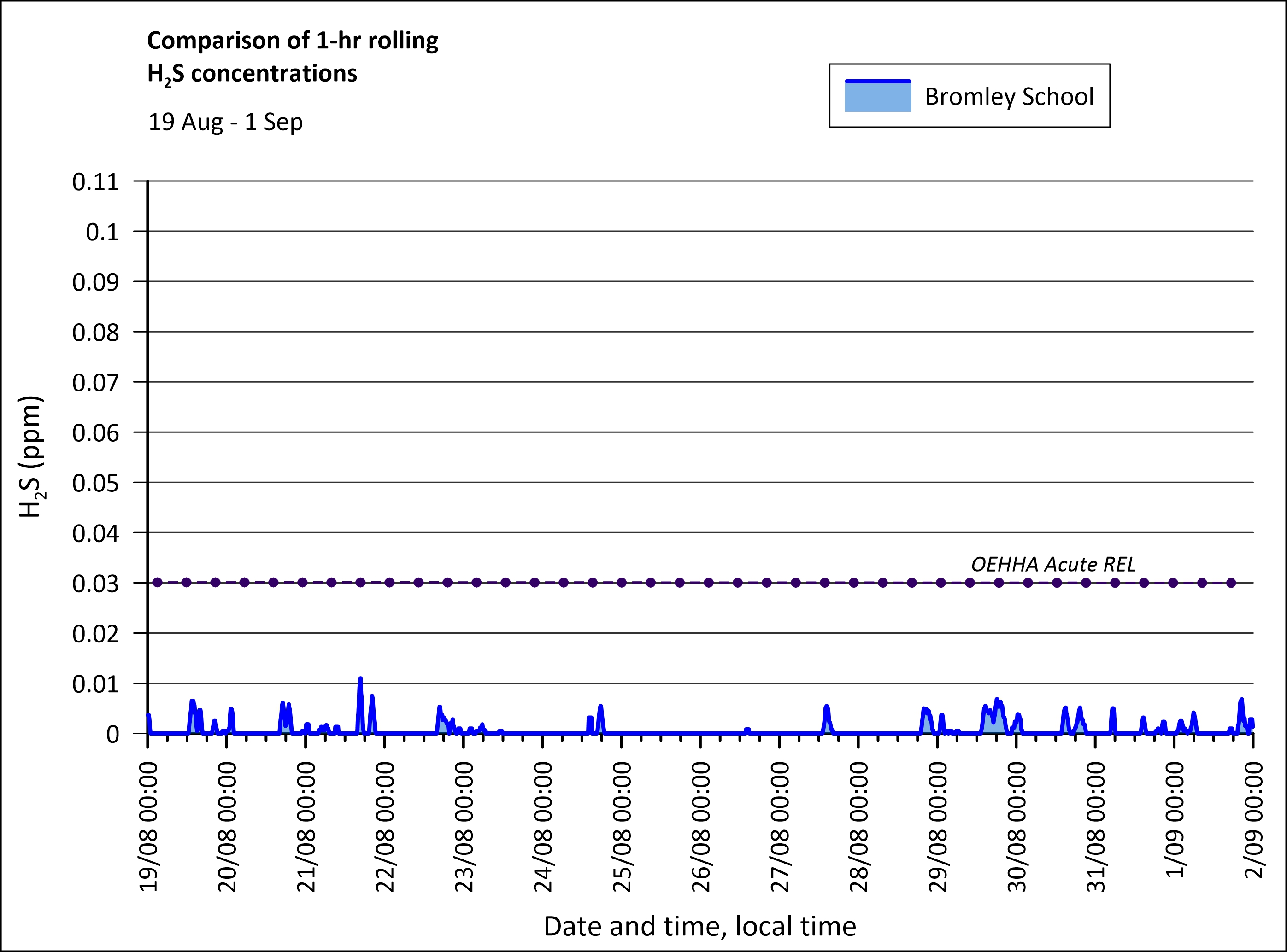Click the 30/08 00:00 x-axis date label

(1017, 826)
